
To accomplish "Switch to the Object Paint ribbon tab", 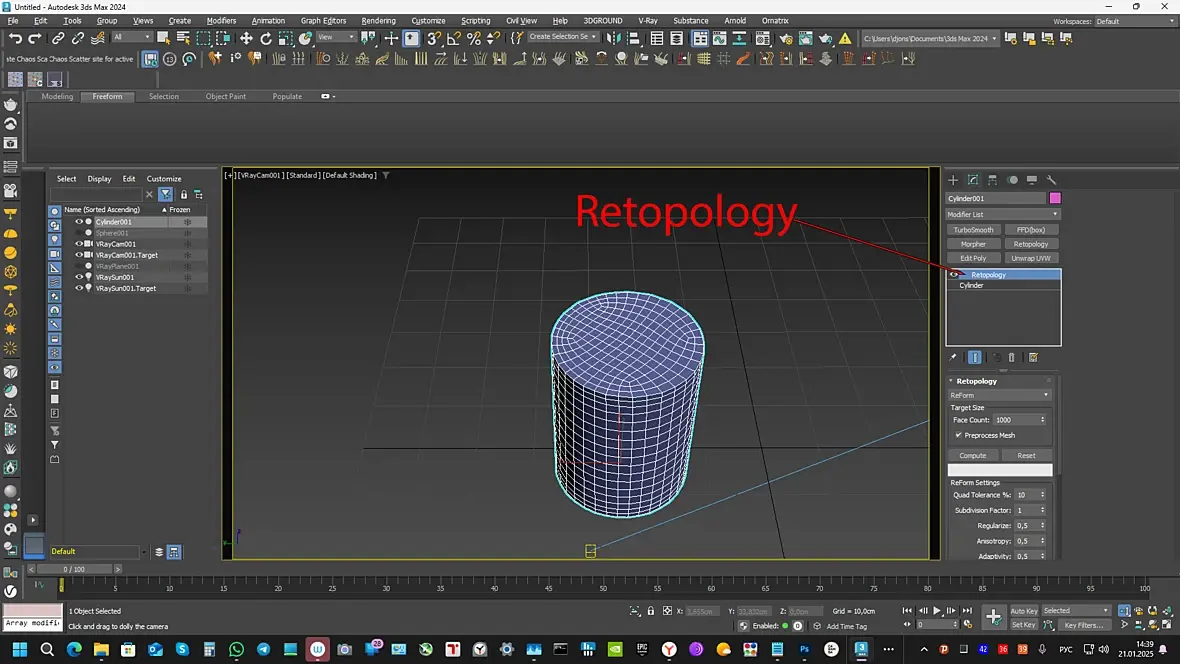I will pos(225,97).
